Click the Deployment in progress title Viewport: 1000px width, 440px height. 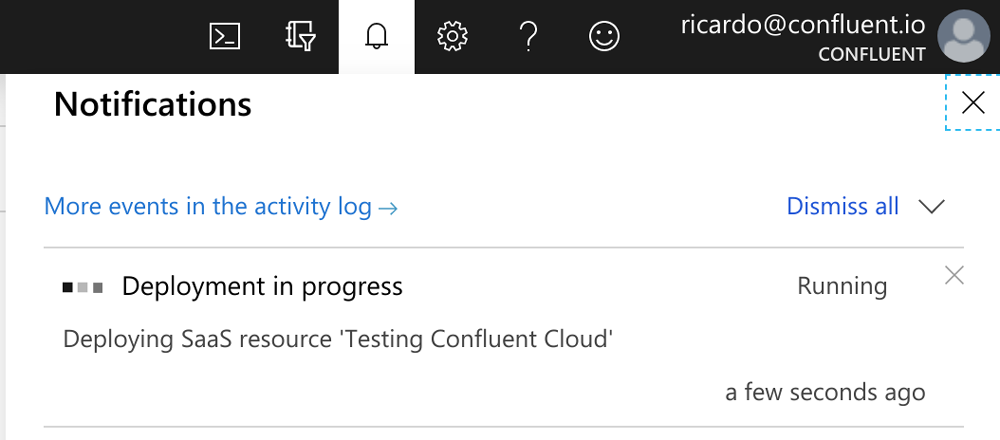click(262, 286)
